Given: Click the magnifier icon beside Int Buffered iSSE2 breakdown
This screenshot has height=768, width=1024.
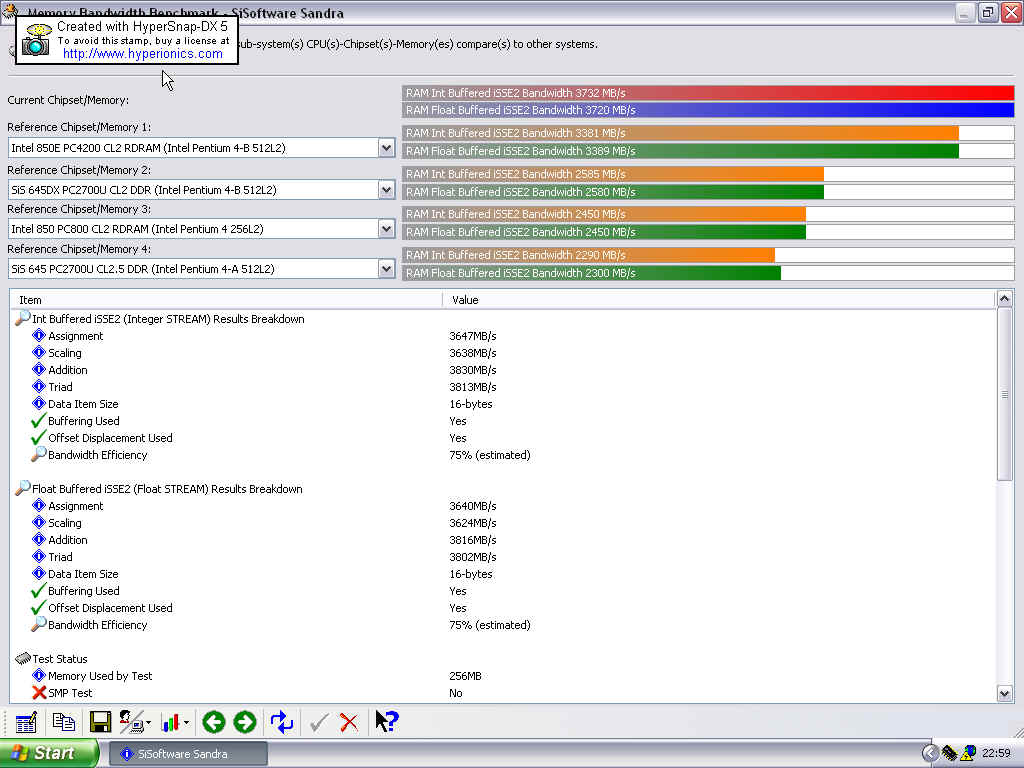Looking at the screenshot, I should 23,318.
